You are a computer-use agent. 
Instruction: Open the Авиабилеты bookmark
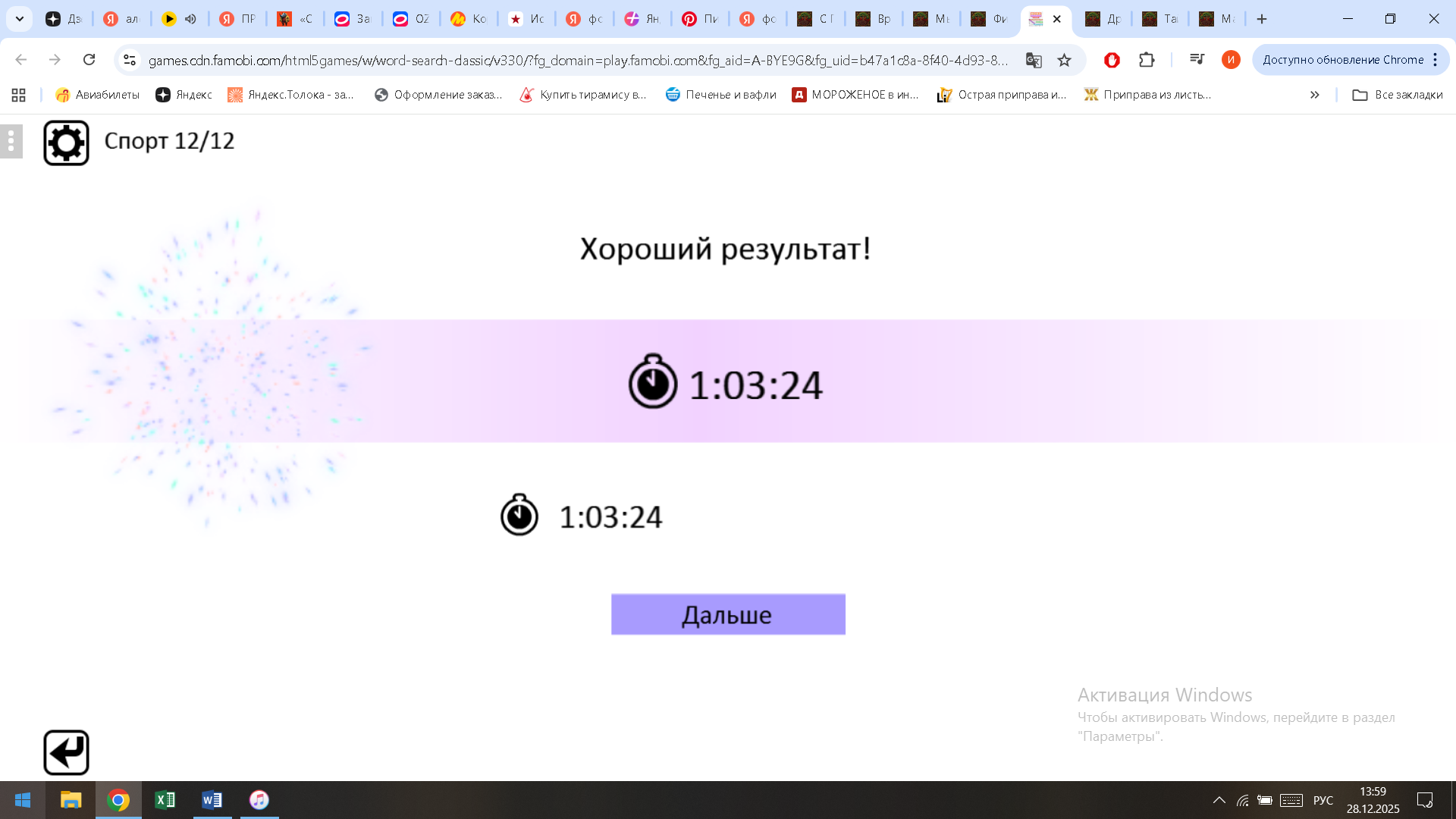(97, 95)
